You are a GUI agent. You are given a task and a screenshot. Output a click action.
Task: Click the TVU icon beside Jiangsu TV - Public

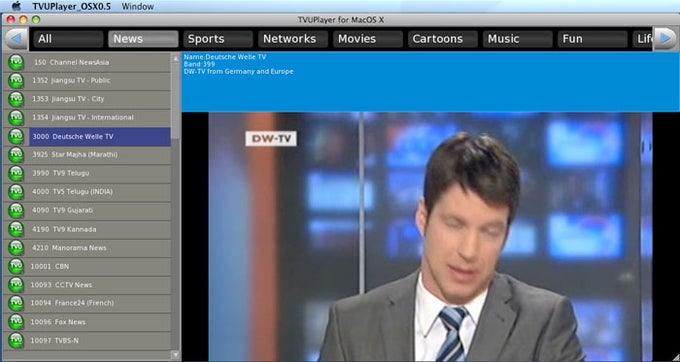pyautogui.click(x=16, y=81)
